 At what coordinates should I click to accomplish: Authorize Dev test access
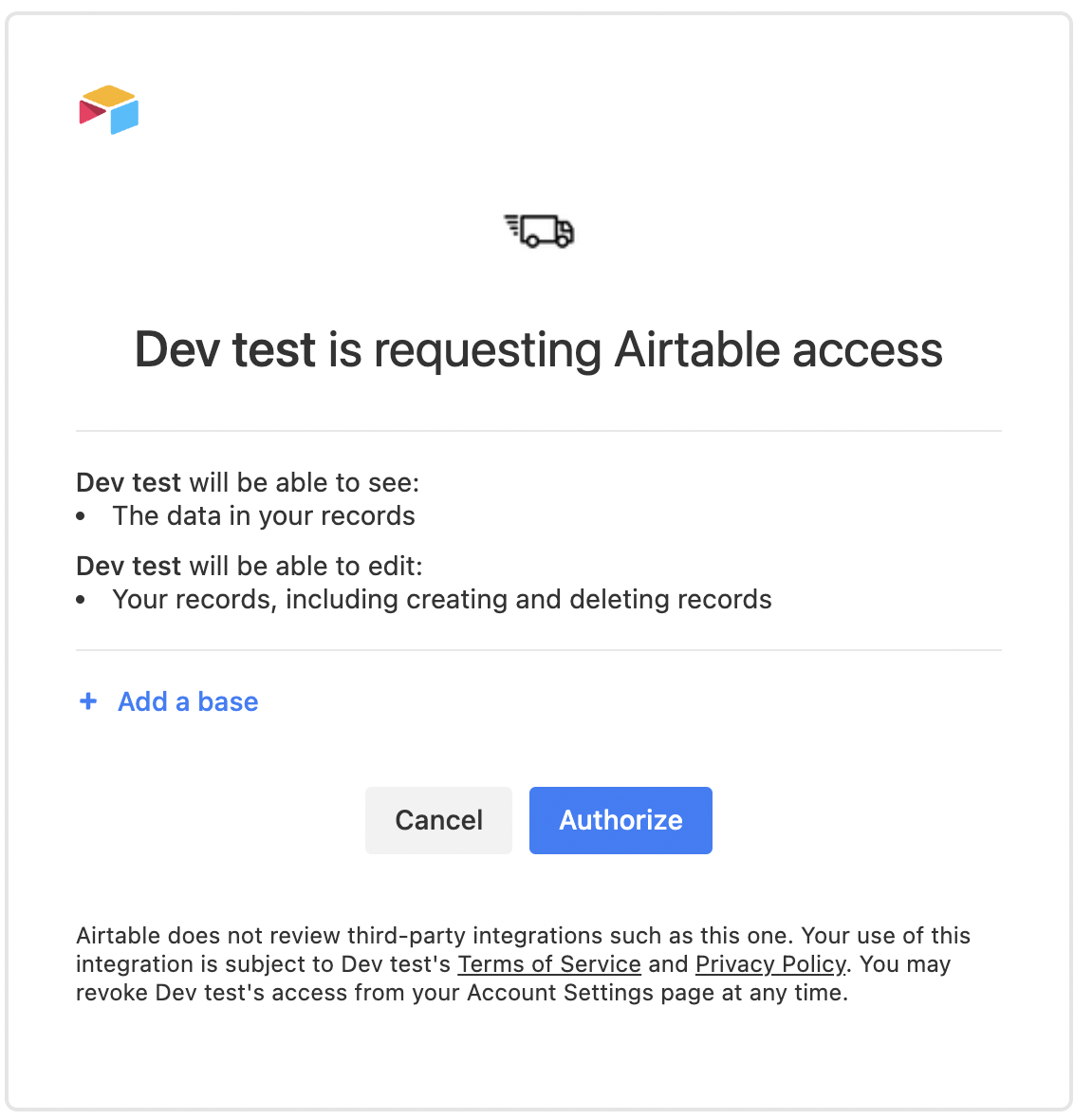click(x=620, y=820)
